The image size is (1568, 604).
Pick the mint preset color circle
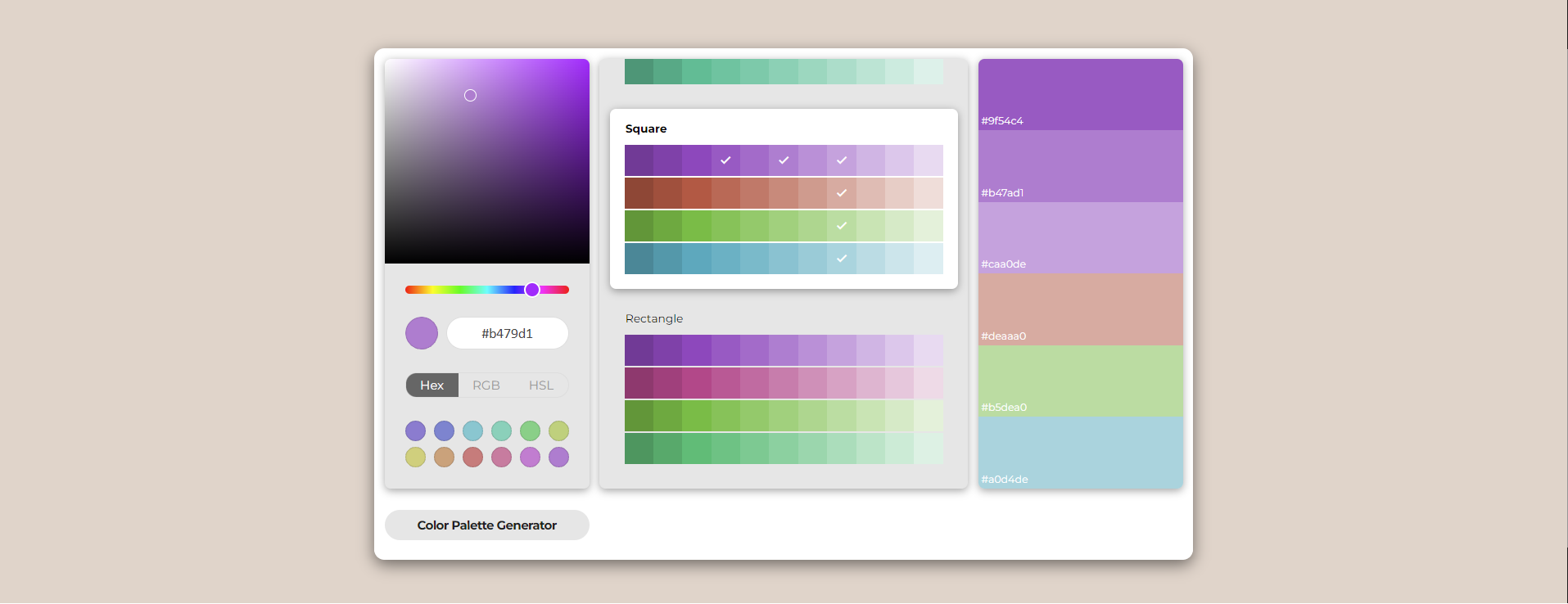(501, 430)
